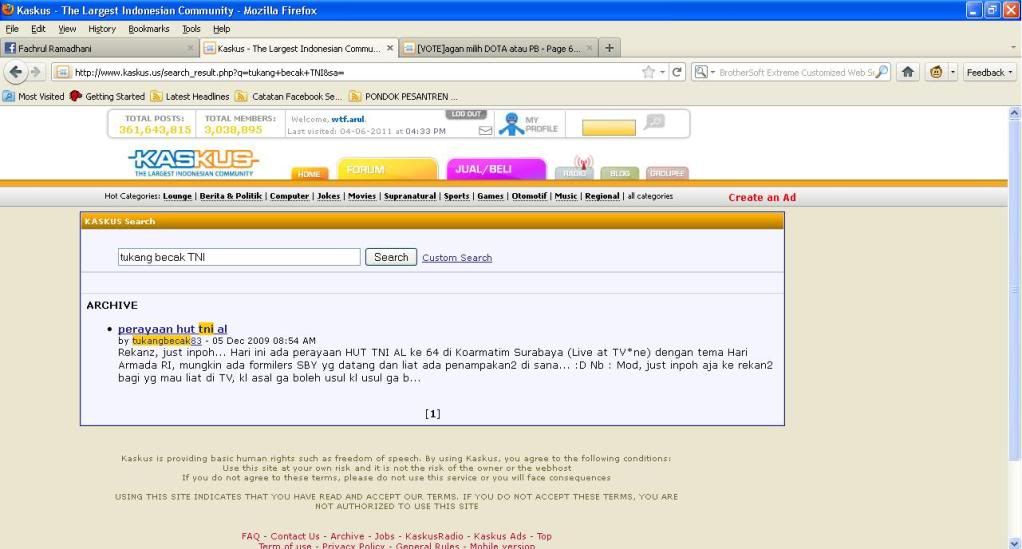Close the VOTE DOTA atau PB tab
Screen dimensions: 1022x549
point(589,48)
